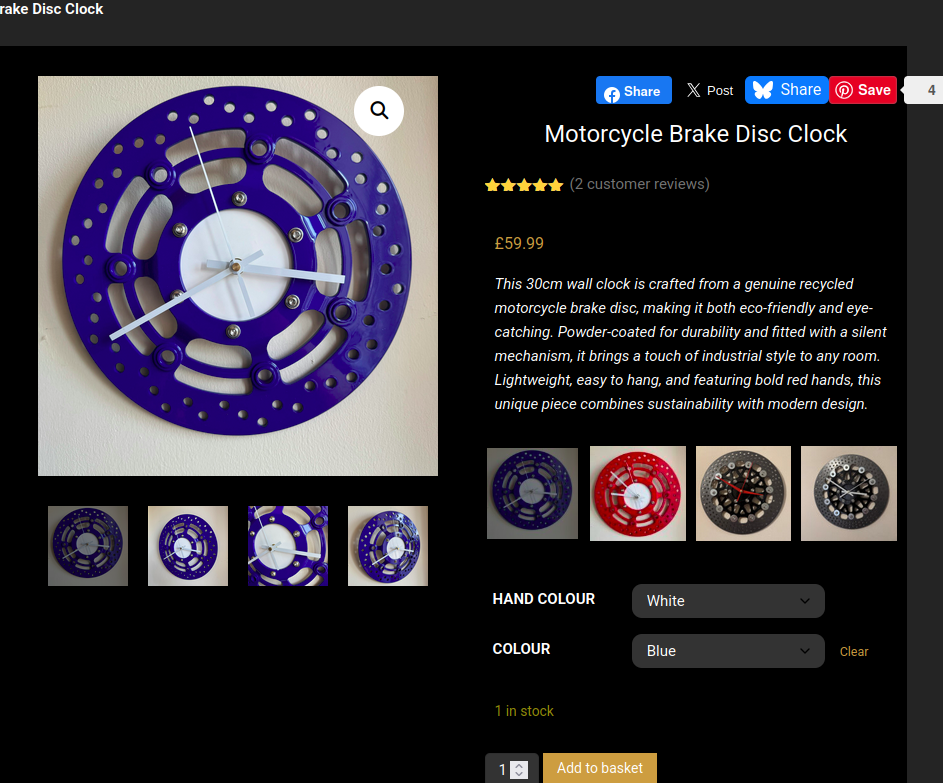943x783 pixels.
Task: Open the Colour dropdown showing Blue
Action: pos(728,651)
